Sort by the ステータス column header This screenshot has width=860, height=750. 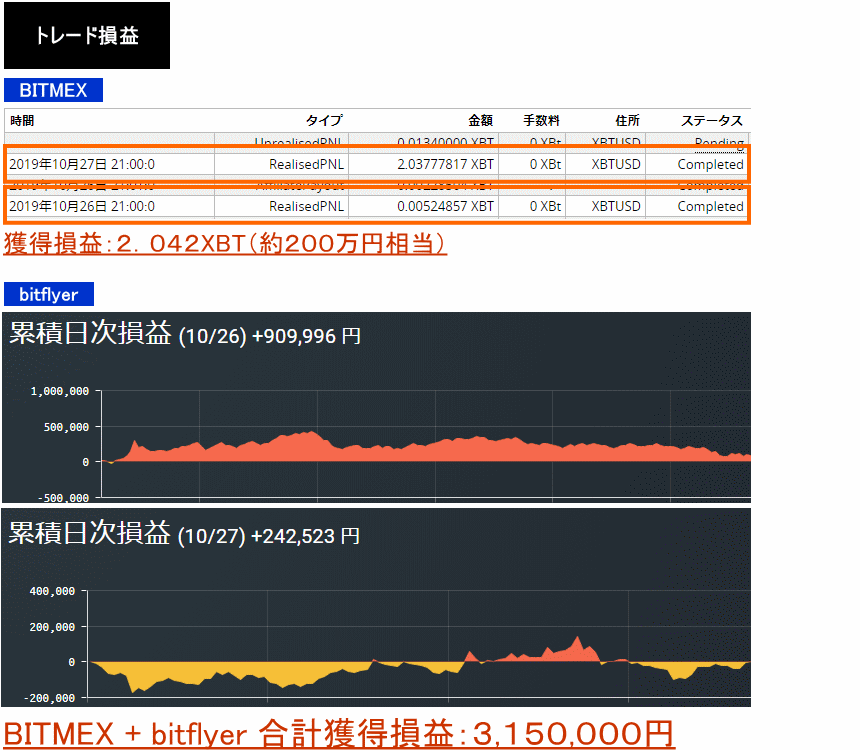(x=712, y=120)
